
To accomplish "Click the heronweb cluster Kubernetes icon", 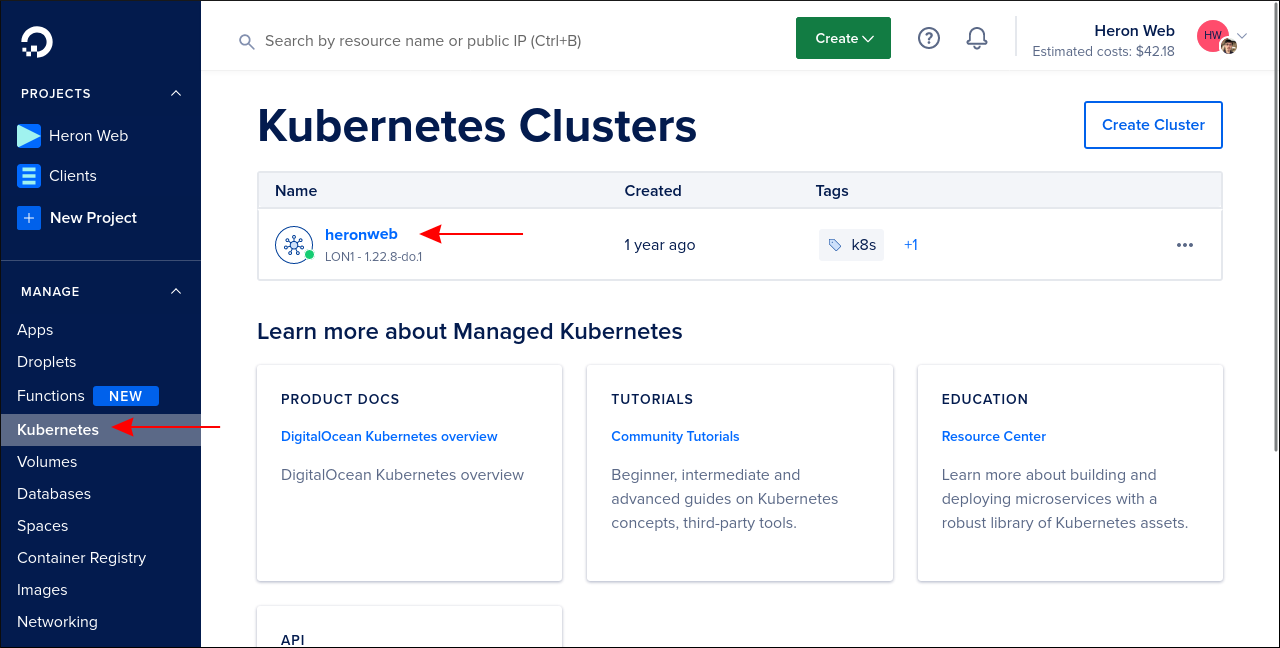I will tap(293, 244).
